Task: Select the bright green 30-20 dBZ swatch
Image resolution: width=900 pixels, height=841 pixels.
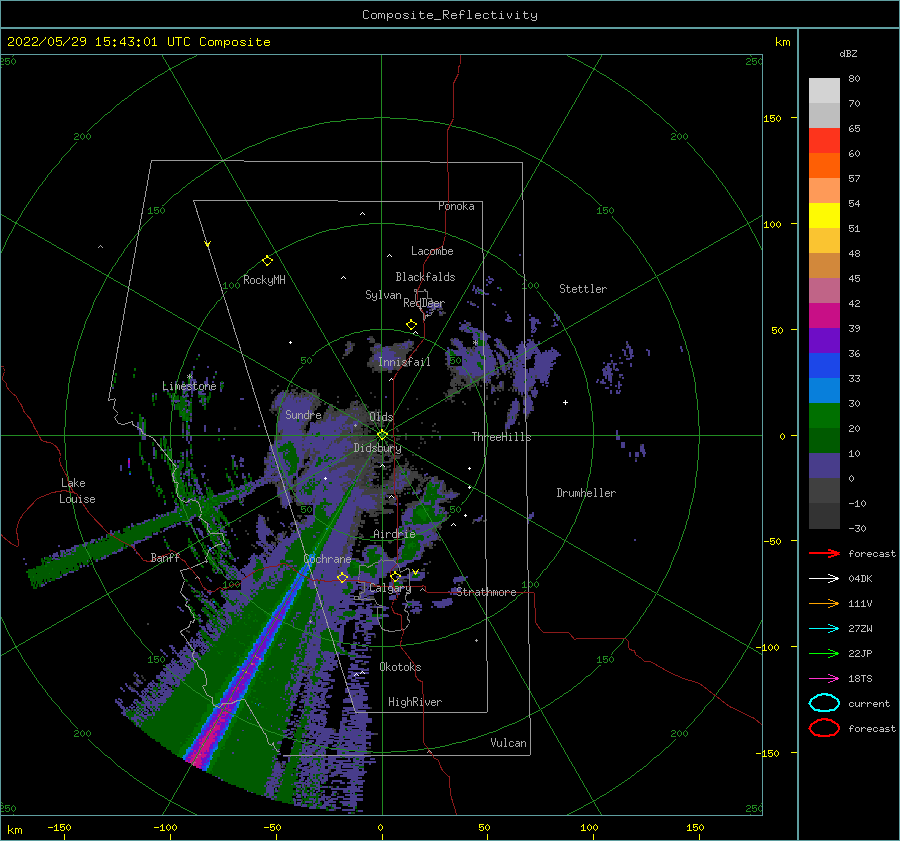Action: pyautogui.click(x=824, y=416)
